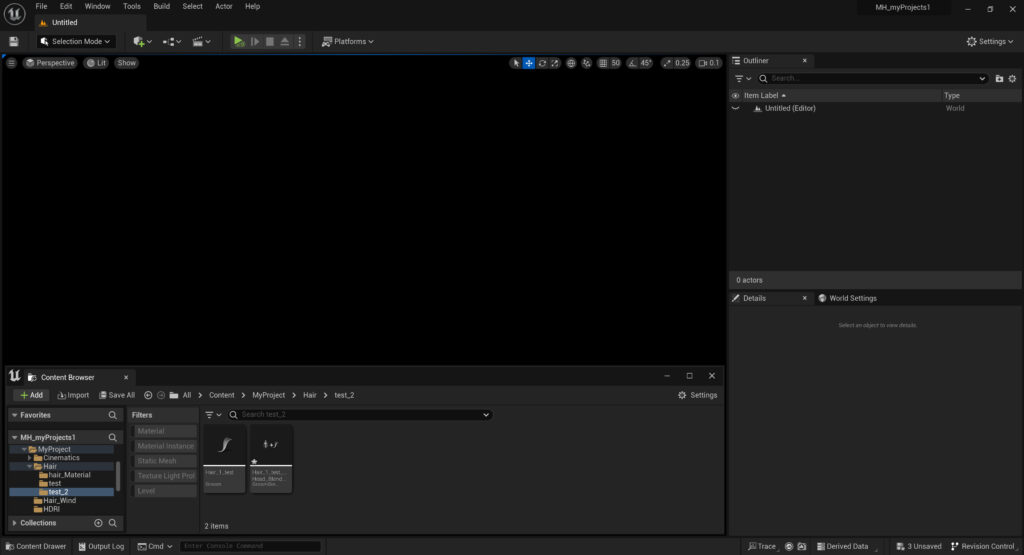Activate the Rotate tool
Screen dimensions: 1024x555
pyautogui.click(x=542, y=63)
